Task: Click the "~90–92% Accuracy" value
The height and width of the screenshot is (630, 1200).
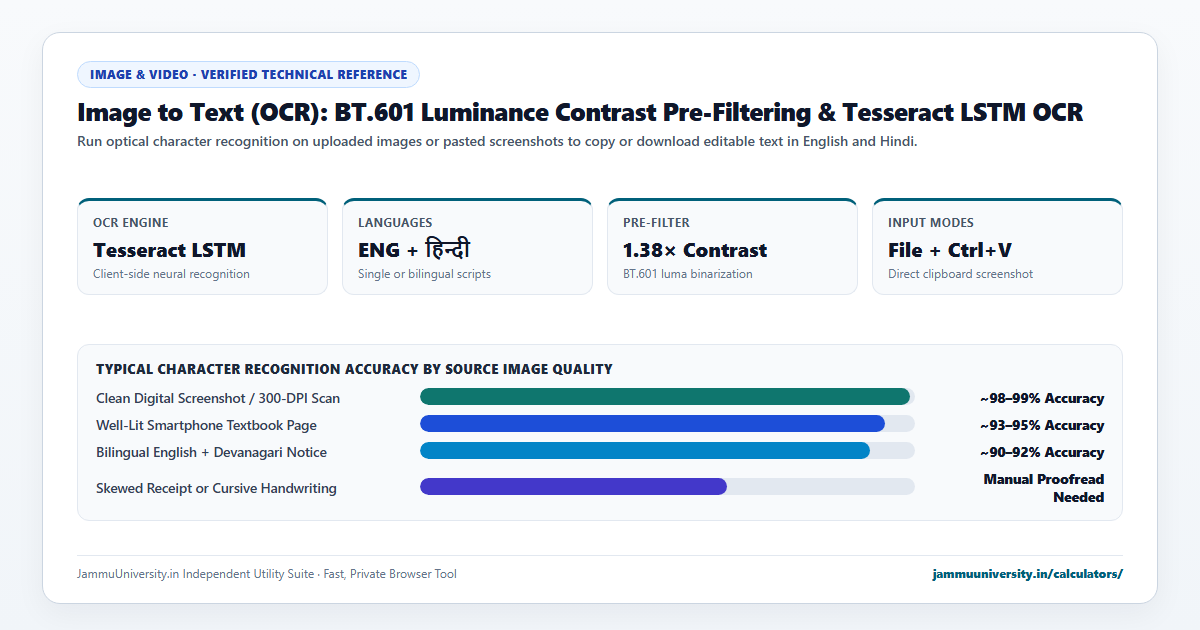Action: point(1042,452)
